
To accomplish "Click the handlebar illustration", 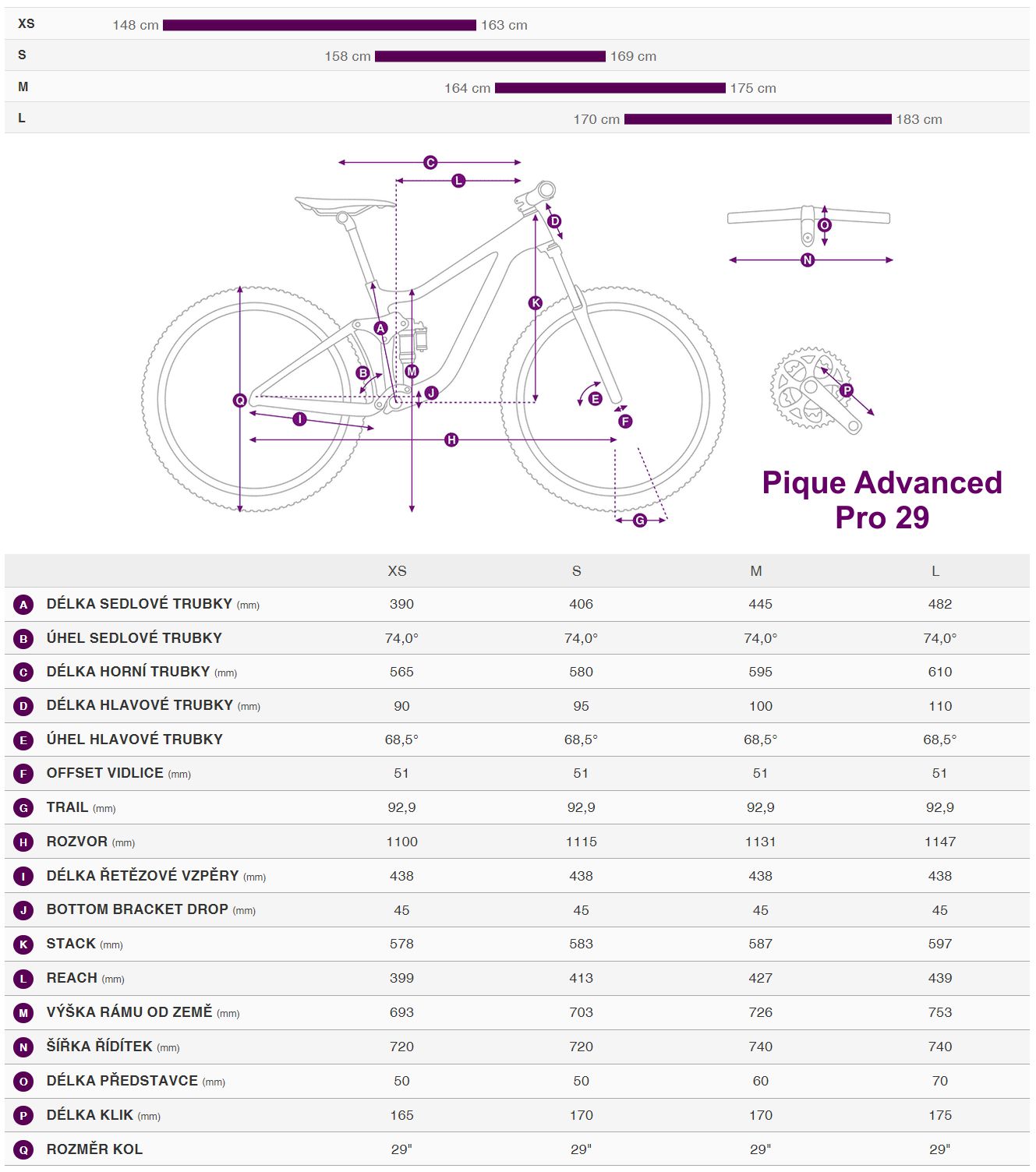I will click(808, 218).
